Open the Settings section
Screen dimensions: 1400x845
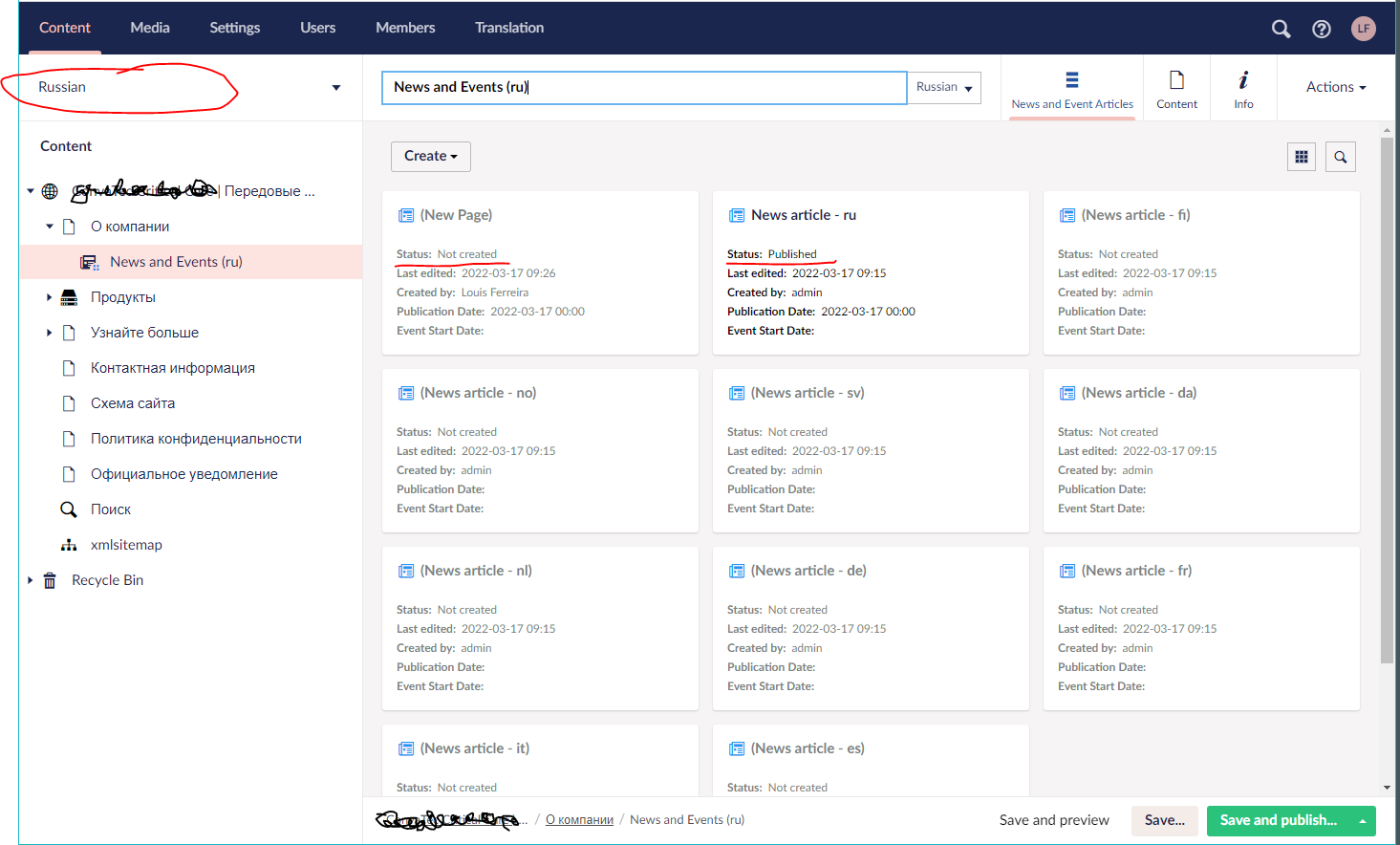(x=235, y=28)
